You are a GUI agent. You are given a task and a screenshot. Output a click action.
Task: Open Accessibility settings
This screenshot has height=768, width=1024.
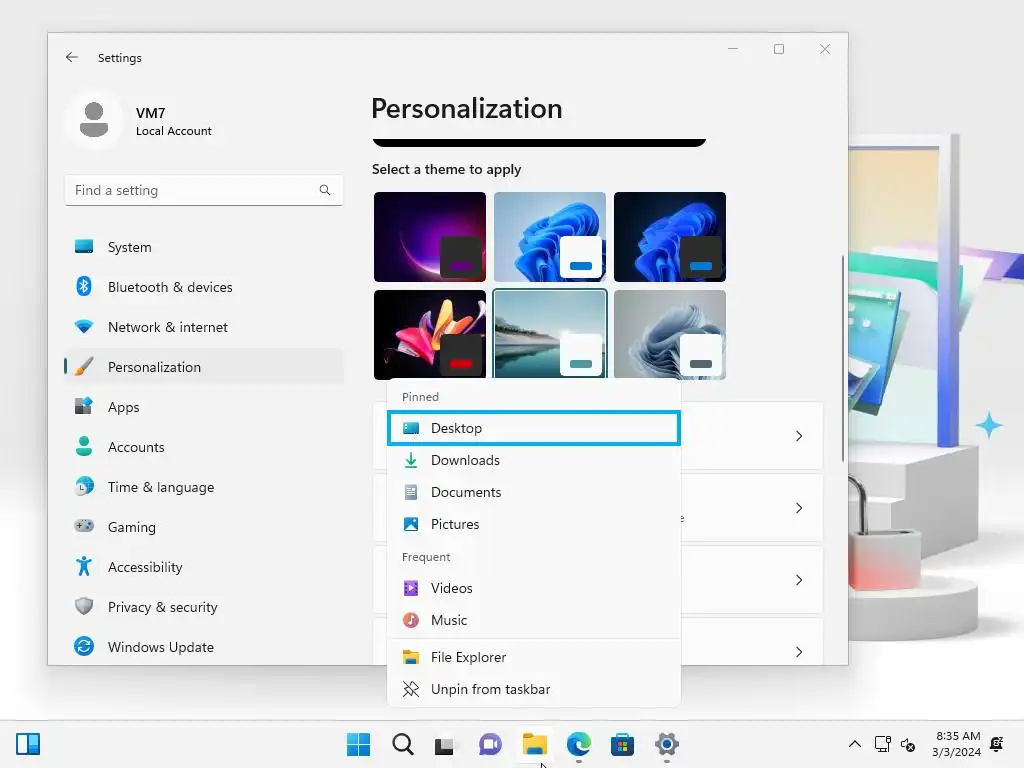tap(204, 567)
